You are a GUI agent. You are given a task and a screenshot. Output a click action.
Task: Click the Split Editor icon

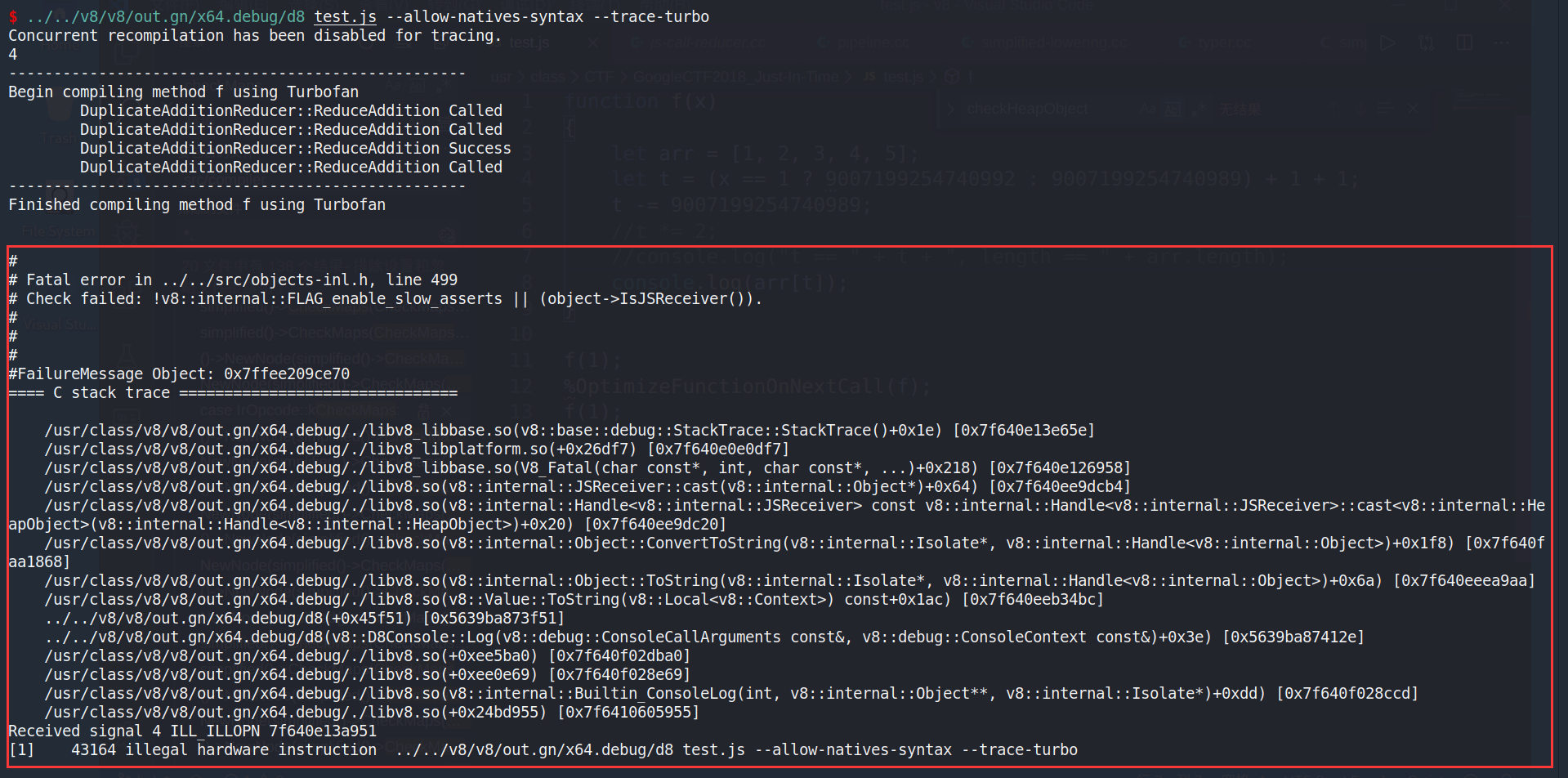1464,42
